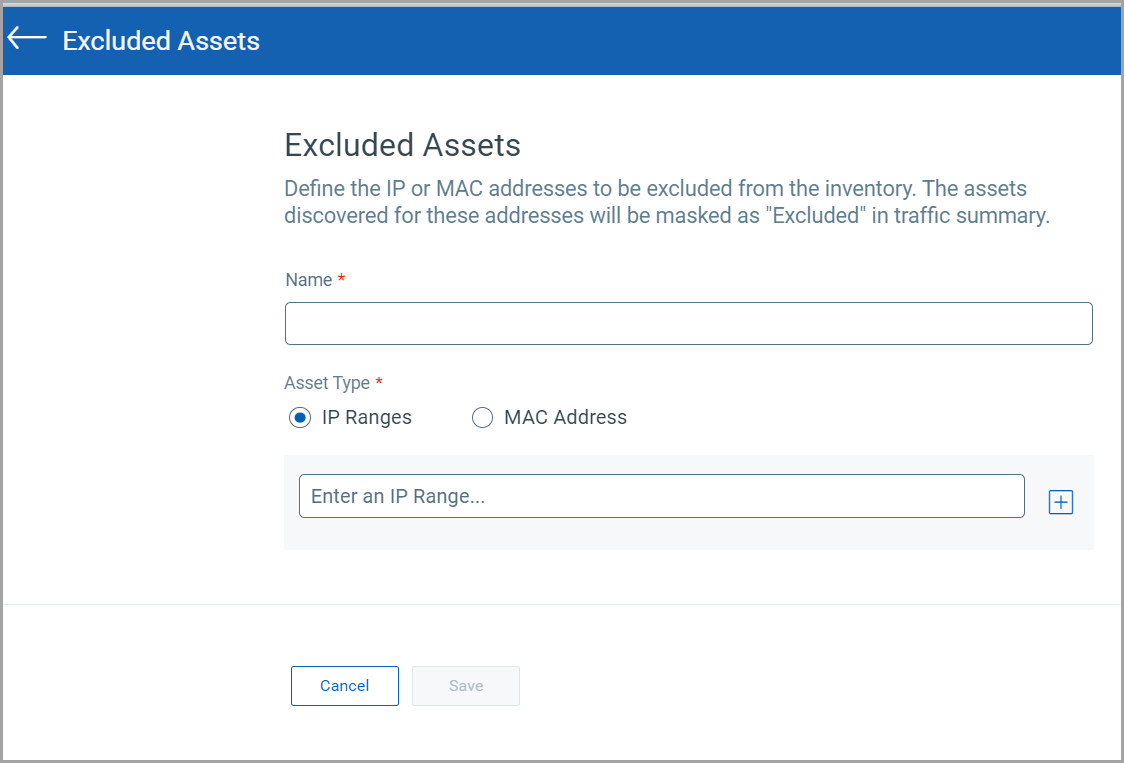Switch asset type to MAC Address
Image resolution: width=1124 pixels, height=763 pixels.
click(x=483, y=417)
